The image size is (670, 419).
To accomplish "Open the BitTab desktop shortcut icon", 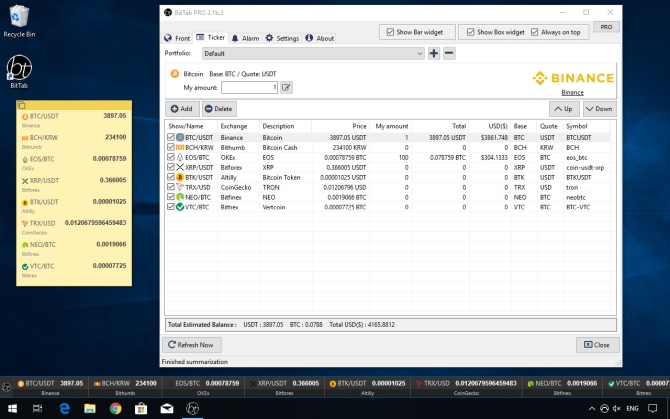I will 19,71.
